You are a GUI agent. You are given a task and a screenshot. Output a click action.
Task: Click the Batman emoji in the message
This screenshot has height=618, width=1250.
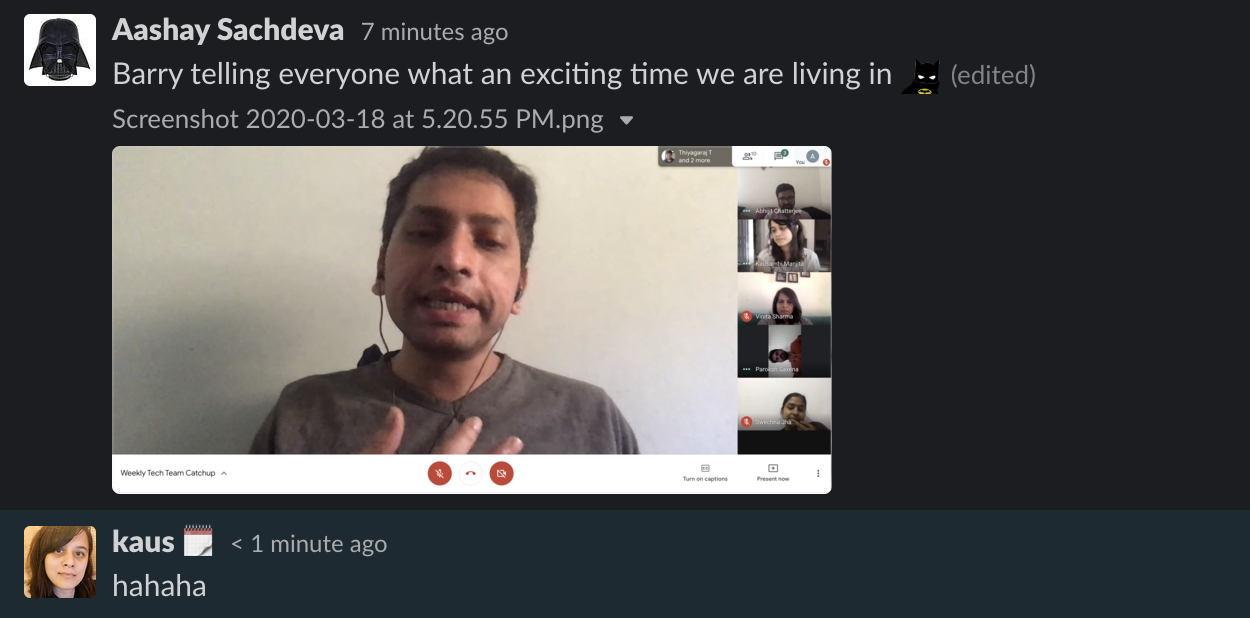coord(921,77)
